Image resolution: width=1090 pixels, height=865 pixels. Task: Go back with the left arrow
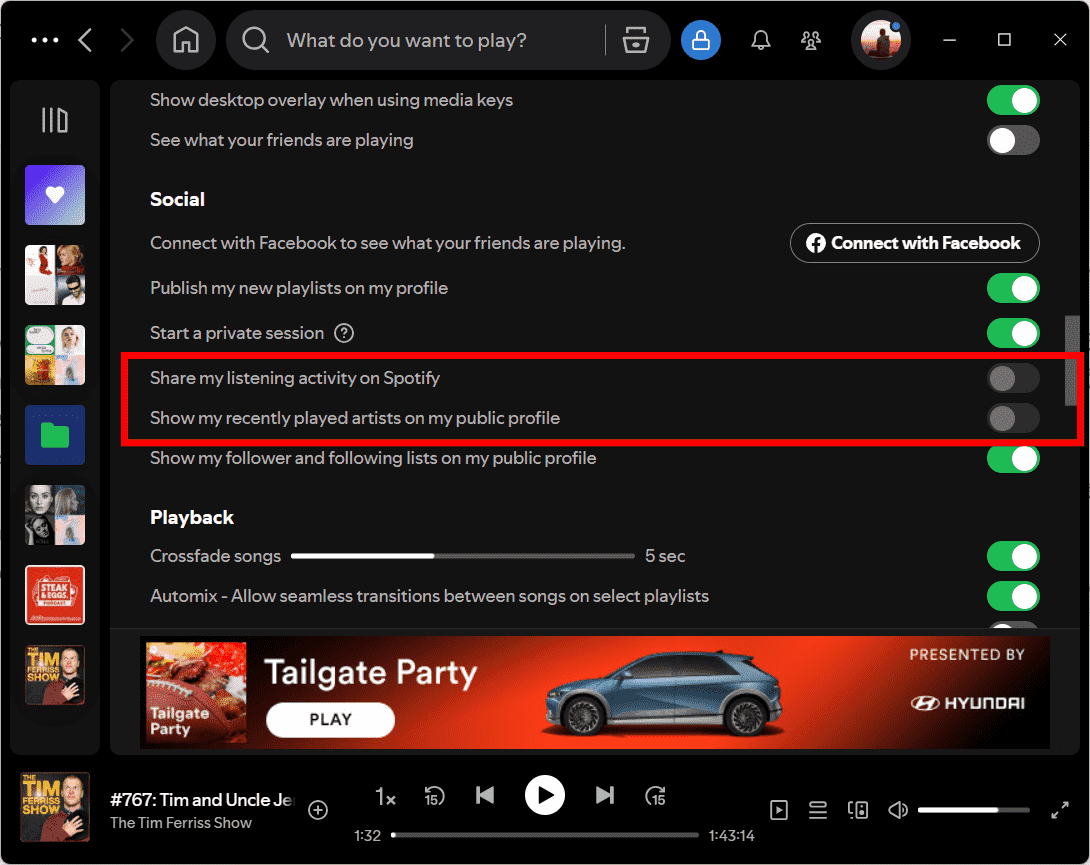(86, 40)
